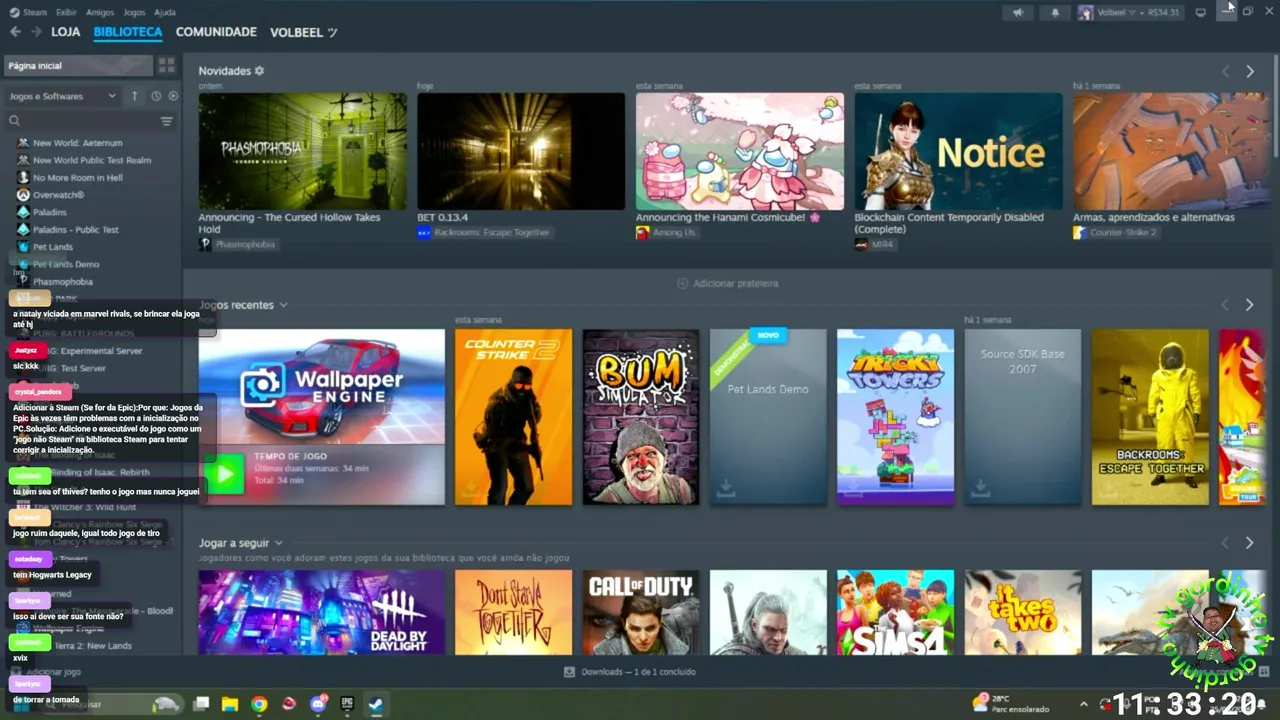Toggle the recent activity clock filter
Screen dimensions: 1280x720
tap(156, 96)
